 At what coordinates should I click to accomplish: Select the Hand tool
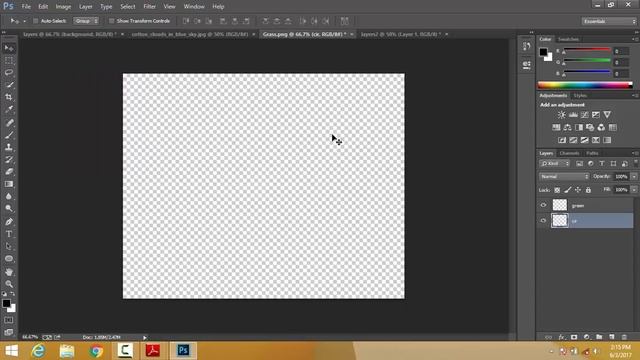(9, 272)
